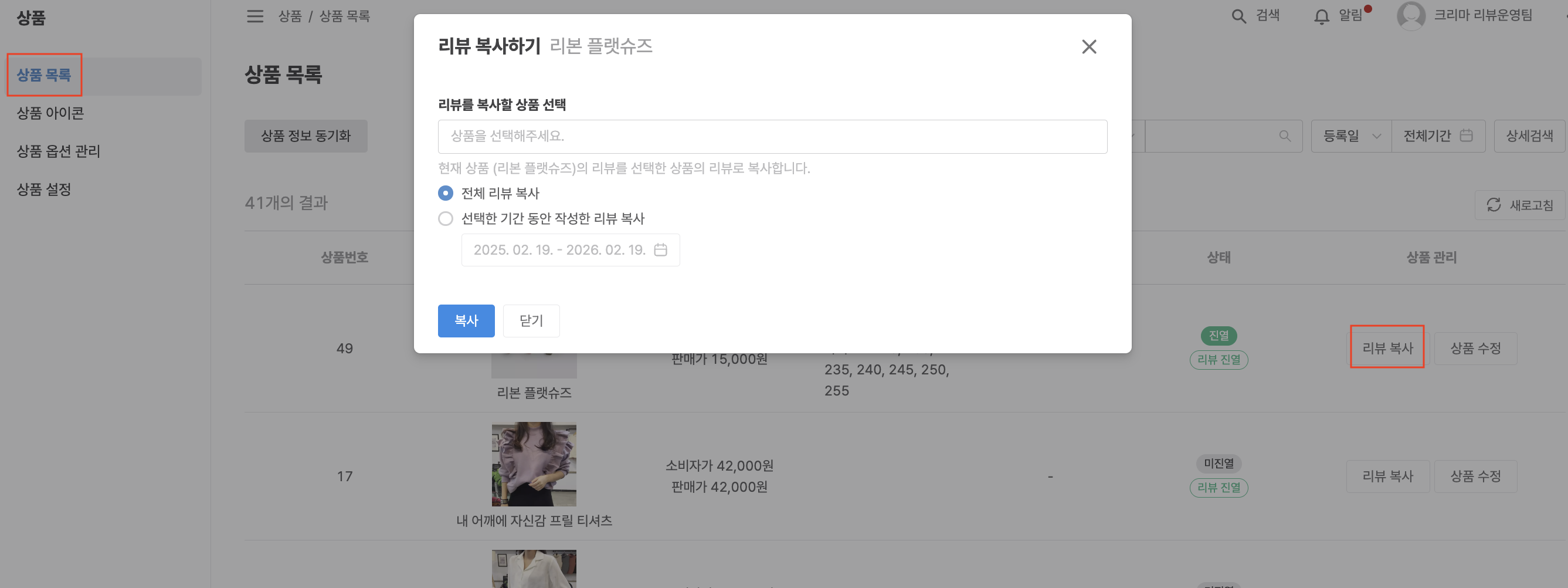Click calendar icon beside 전체기간
This screenshot has height=588, width=1568.
(x=1467, y=136)
